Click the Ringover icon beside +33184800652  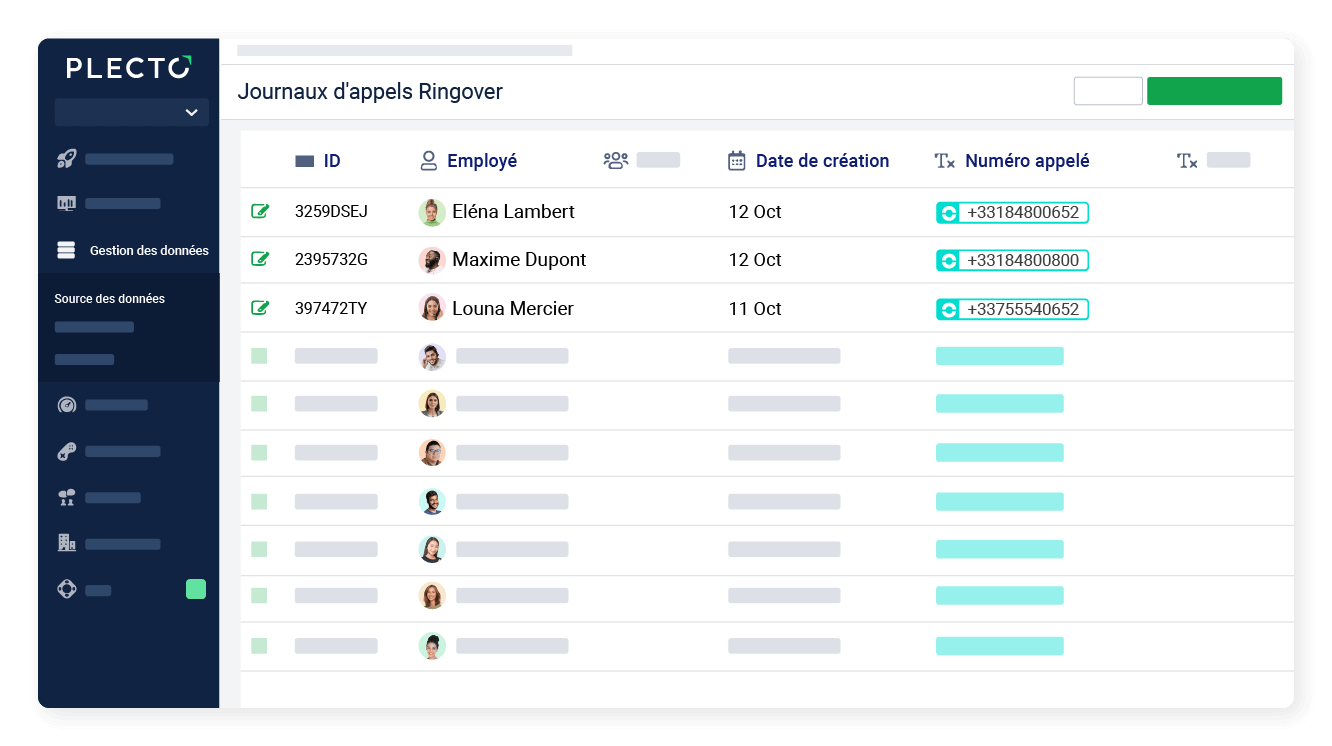[x=948, y=212]
